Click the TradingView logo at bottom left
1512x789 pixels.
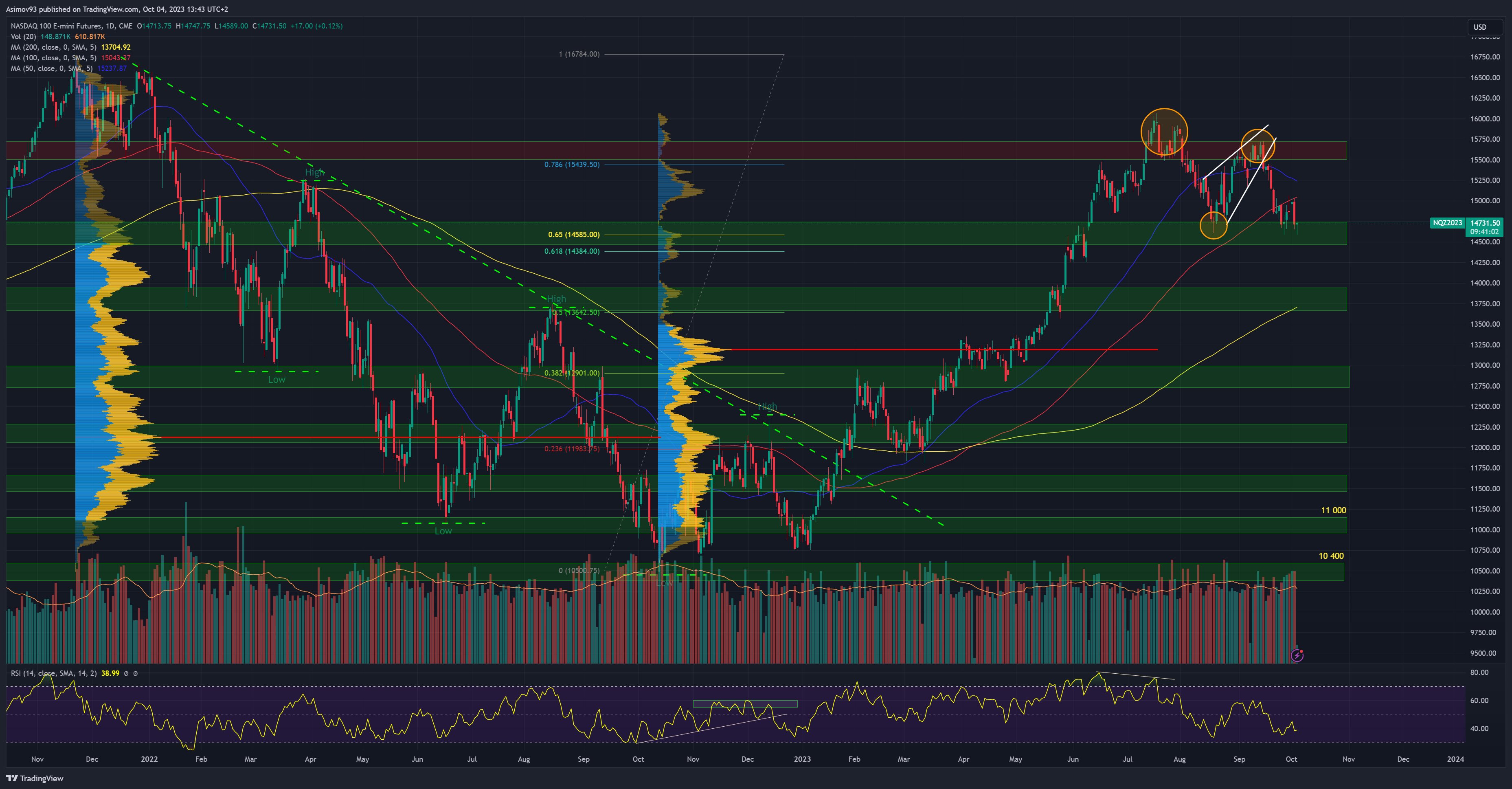click(x=35, y=778)
